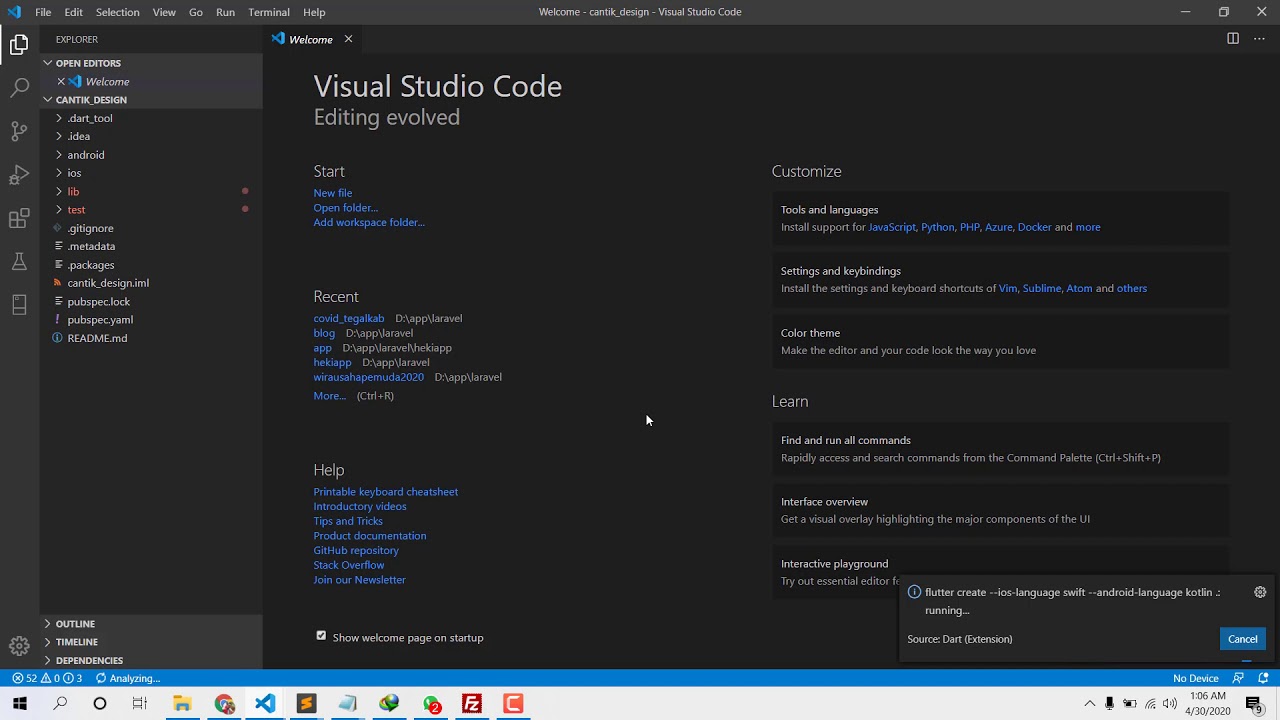Close the Welcome tab

[x=348, y=39]
